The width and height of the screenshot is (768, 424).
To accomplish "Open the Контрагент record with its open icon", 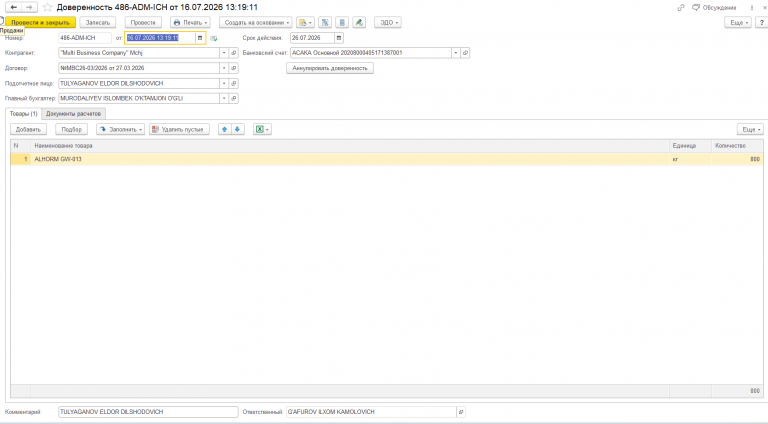I will click(x=234, y=53).
